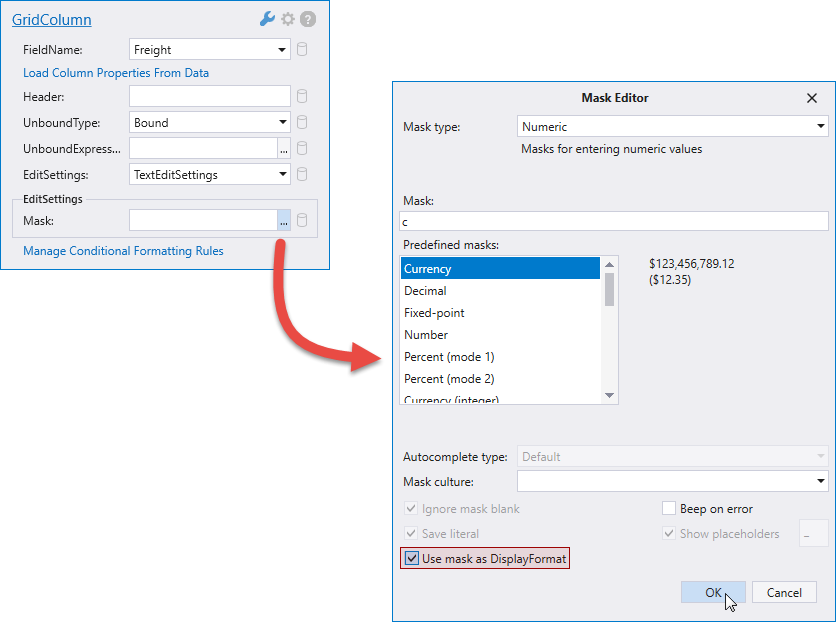Click the binding marker beside UnboundType
The image size is (836, 622).
(x=303, y=123)
